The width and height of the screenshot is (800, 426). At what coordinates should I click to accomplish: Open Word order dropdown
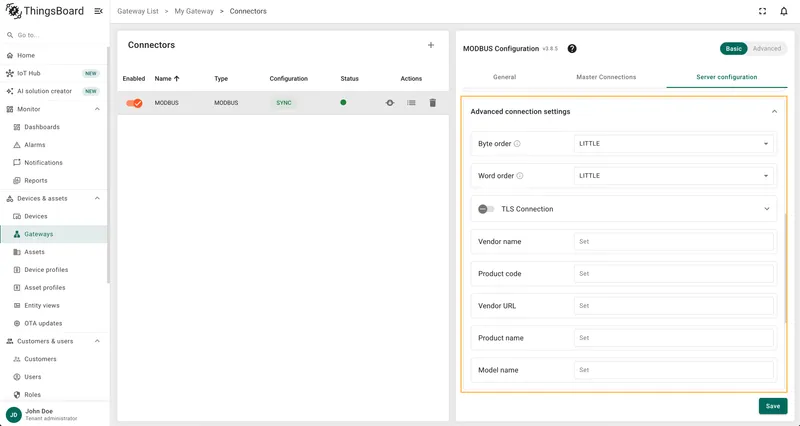click(x=673, y=176)
